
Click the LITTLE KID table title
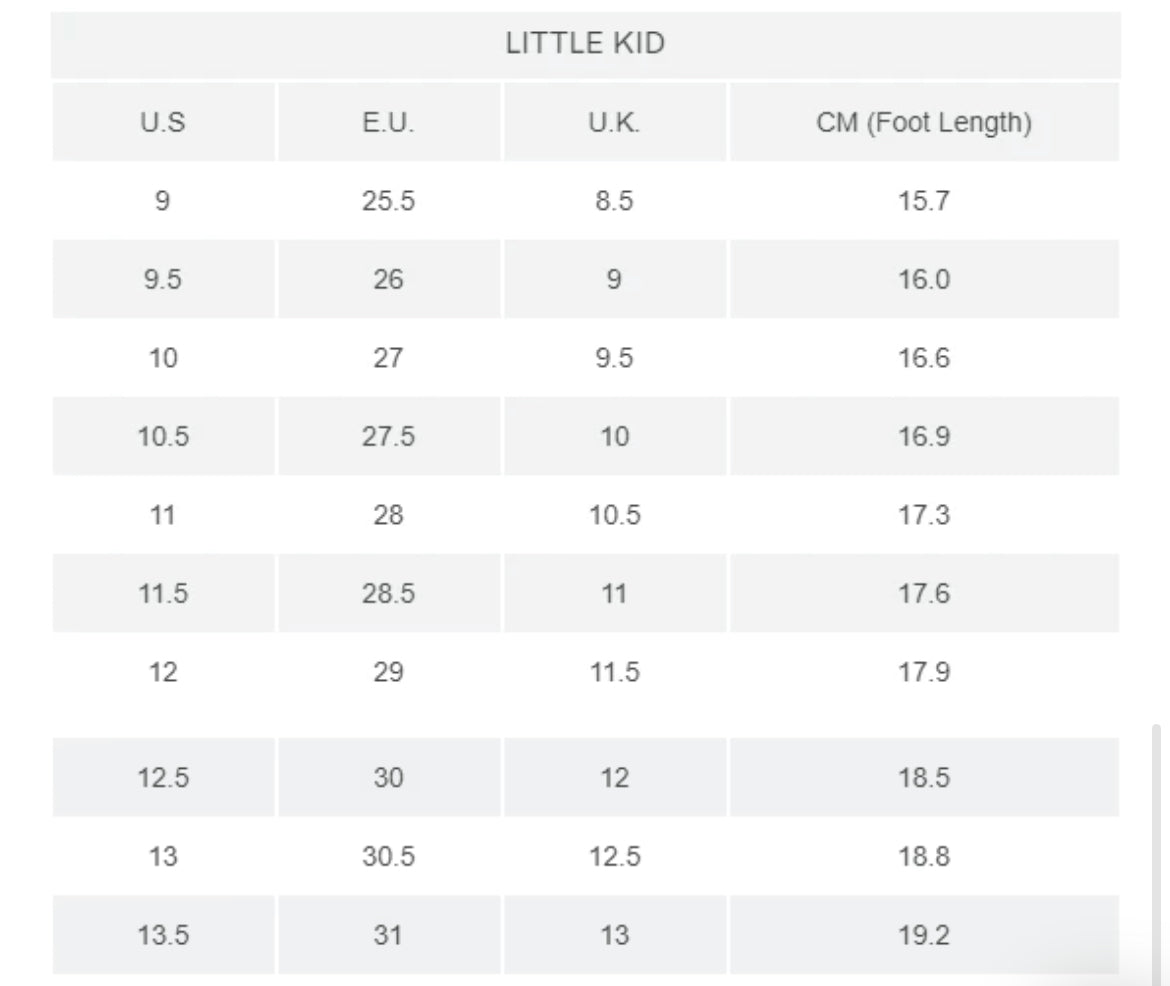[x=585, y=44]
